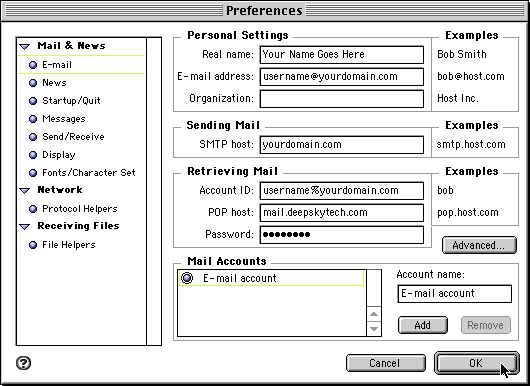The image size is (530, 386).
Task: Collapse the Mail & News section triangle
Action: pos(25,46)
